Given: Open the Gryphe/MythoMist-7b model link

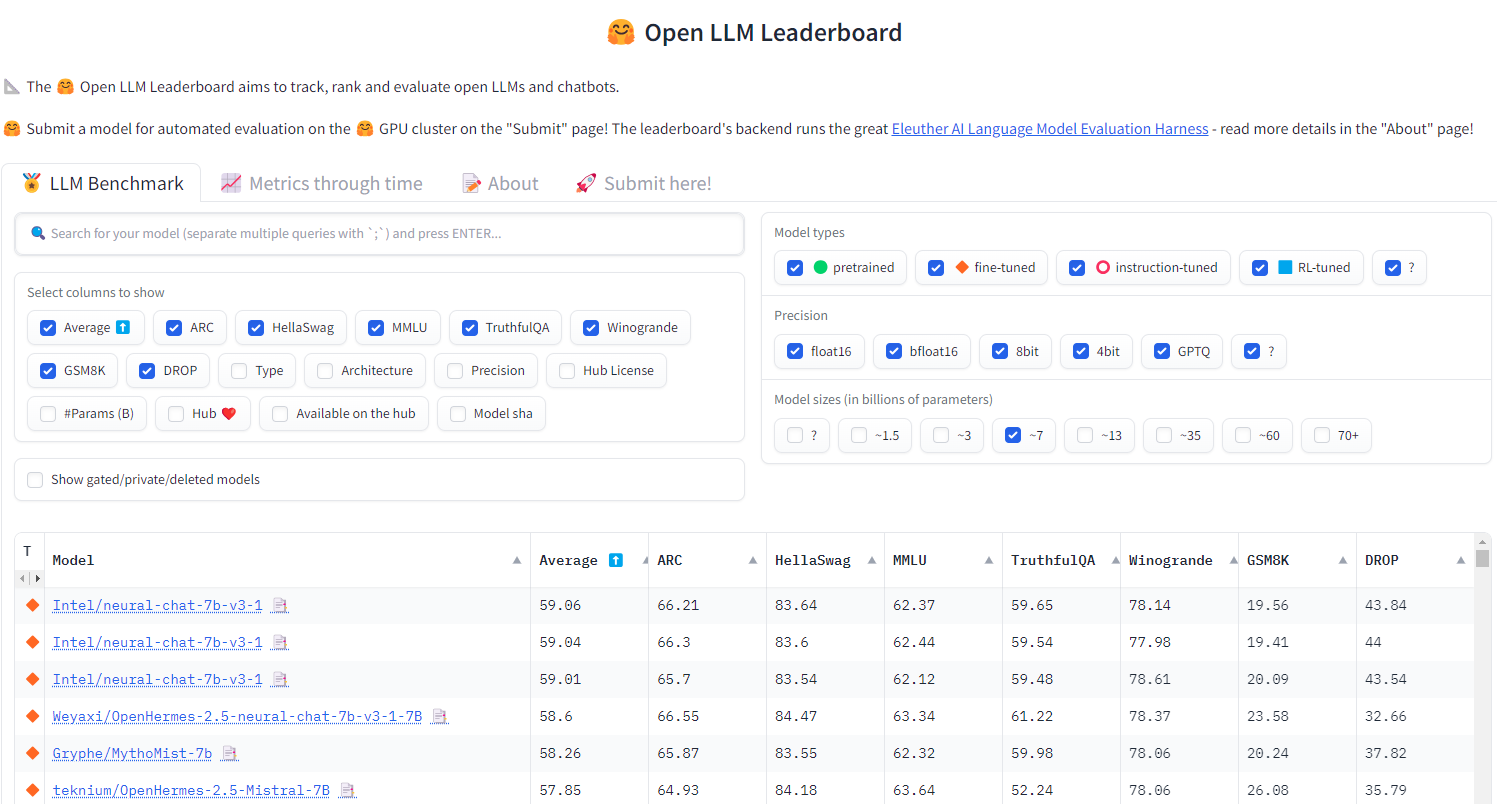Looking at the screenshot, I should (x=132, y=753).
